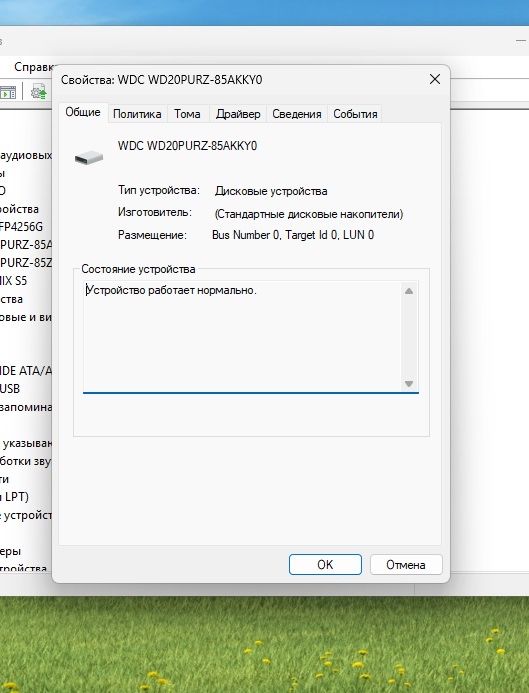Click the Отмена button
The height and width of the screenshot is (693, 529).
(x=406, y=564)
